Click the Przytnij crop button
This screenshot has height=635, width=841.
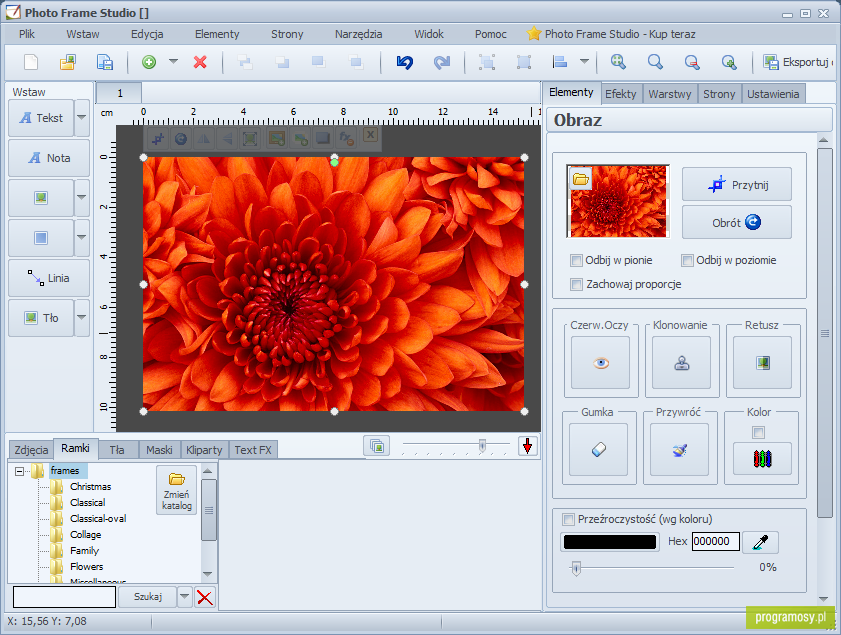coord(737,184)
